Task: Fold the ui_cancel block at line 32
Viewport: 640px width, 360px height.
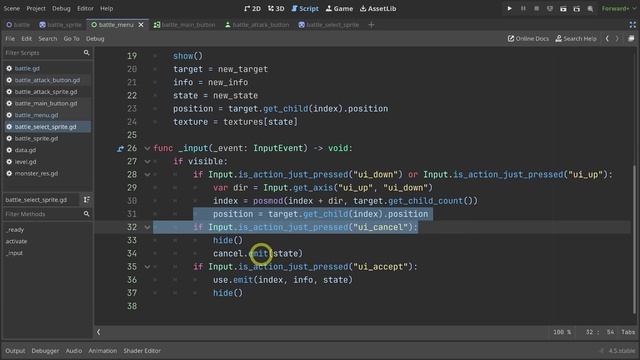Action: click(147, 227)
